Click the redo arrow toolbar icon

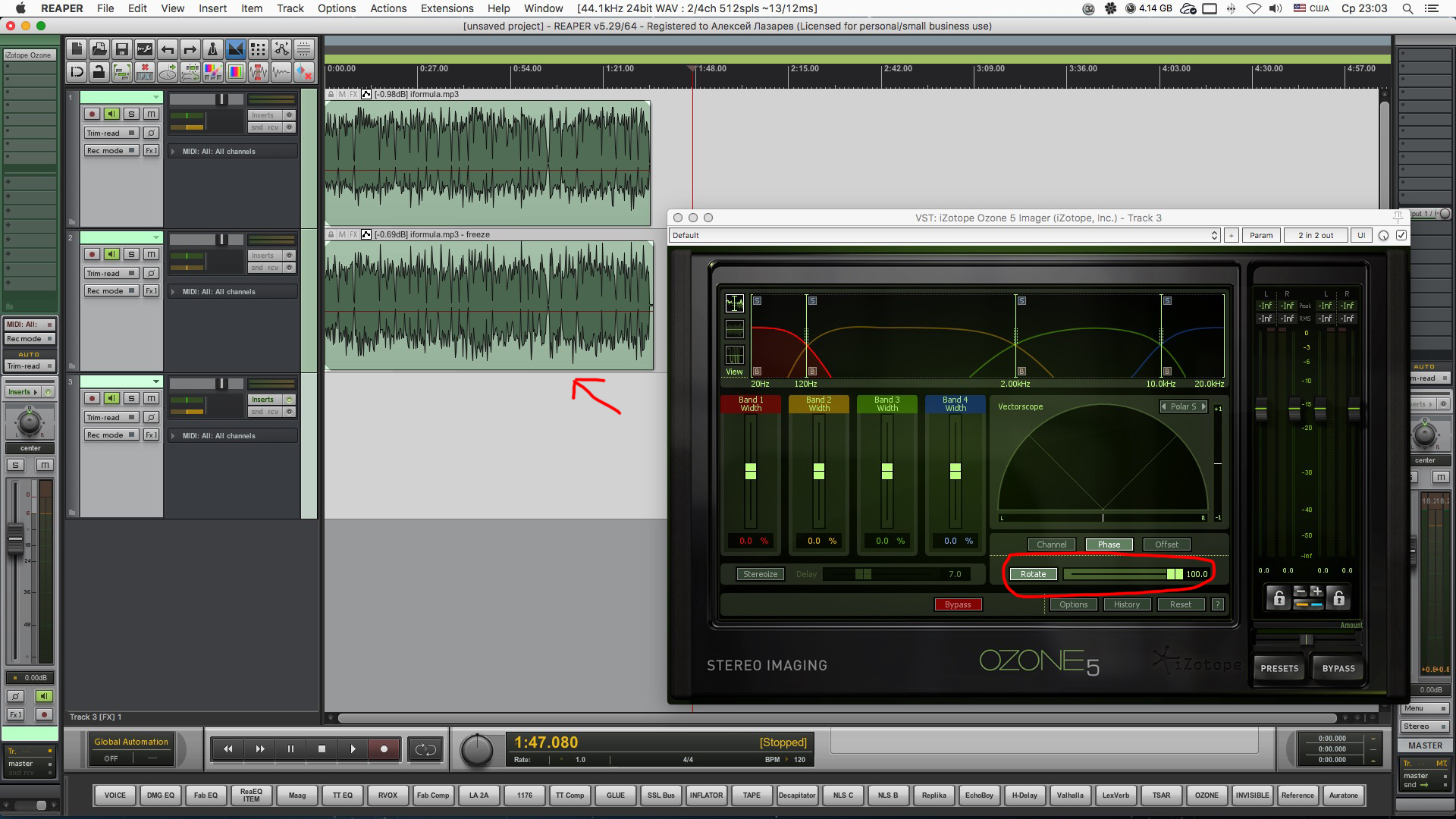click(x=190, y=49)
